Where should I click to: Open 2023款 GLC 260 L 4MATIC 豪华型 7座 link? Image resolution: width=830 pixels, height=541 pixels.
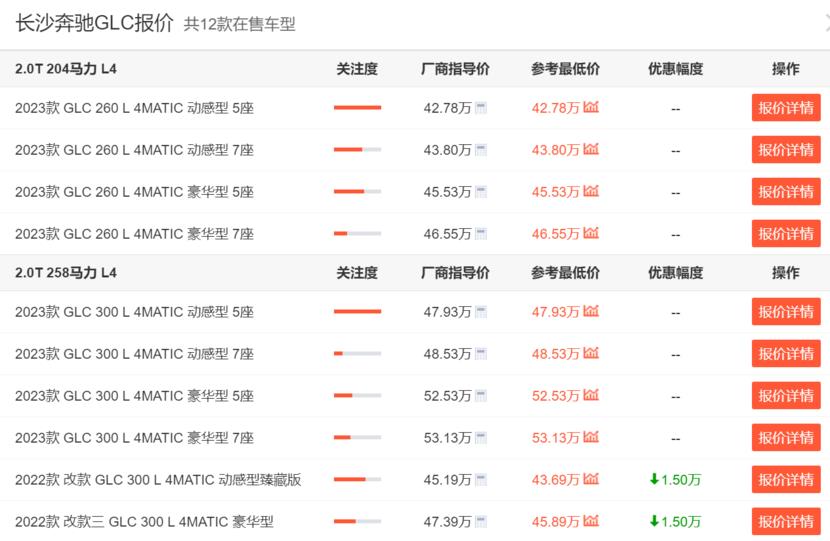pos(134,233)
